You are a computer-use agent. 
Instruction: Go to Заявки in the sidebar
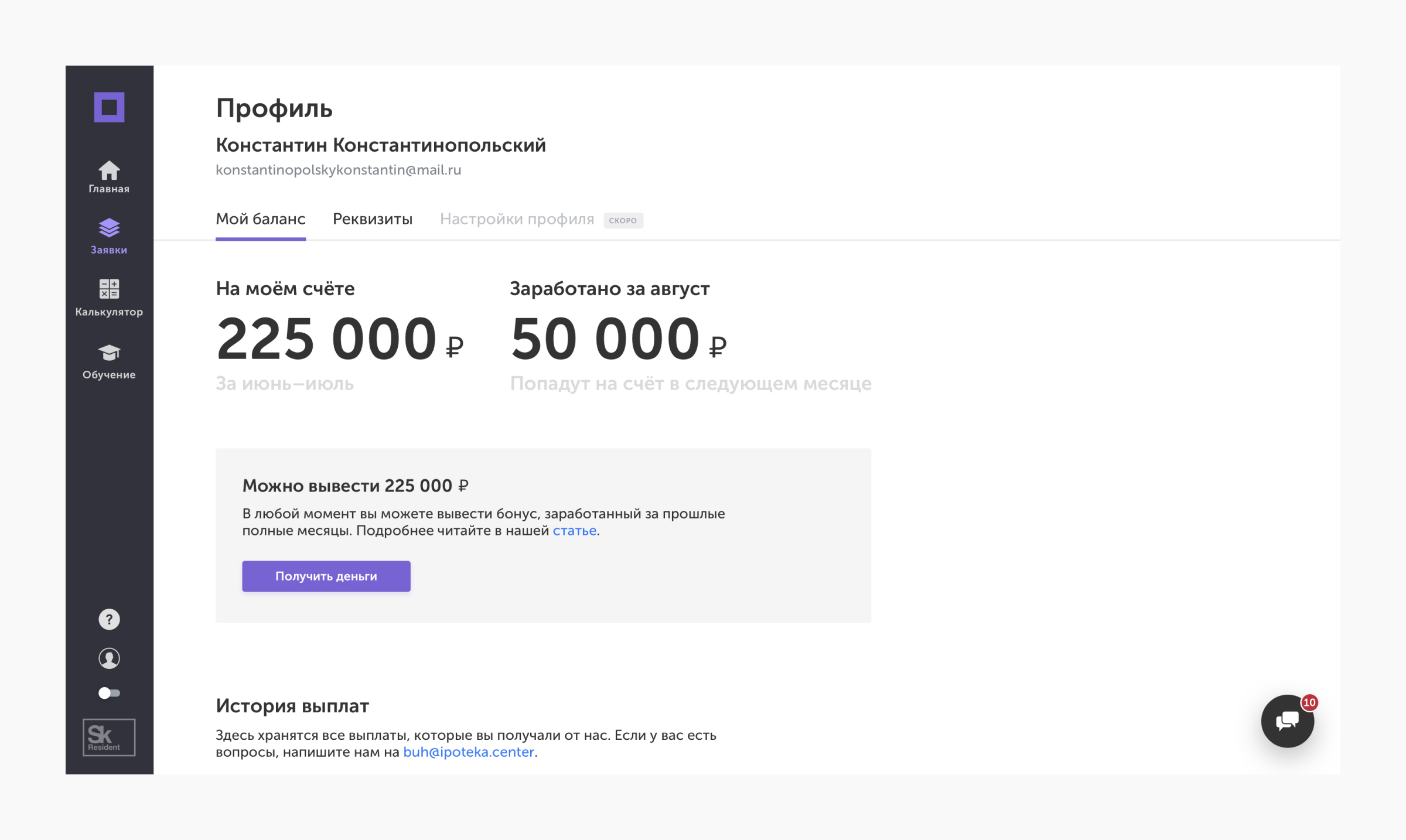pos(109,237)
